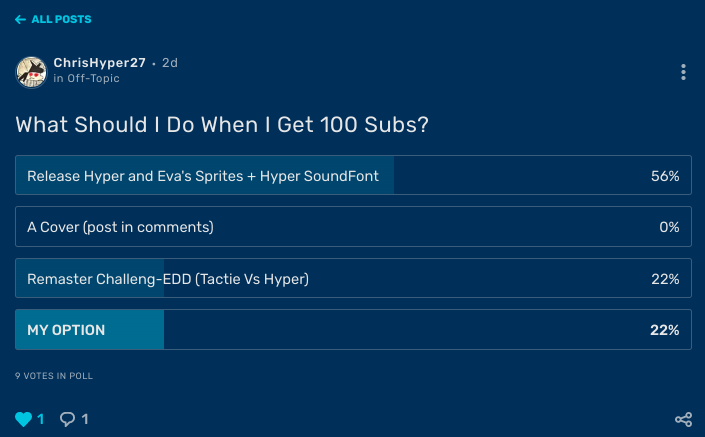Click the heart like icon

pos(23,419)
